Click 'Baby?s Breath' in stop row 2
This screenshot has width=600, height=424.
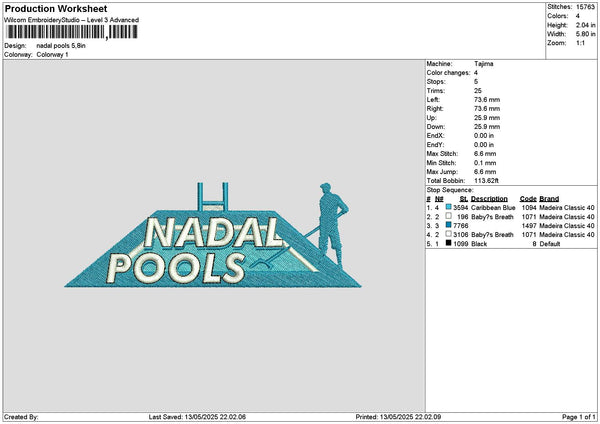click(x=492, y=217)
